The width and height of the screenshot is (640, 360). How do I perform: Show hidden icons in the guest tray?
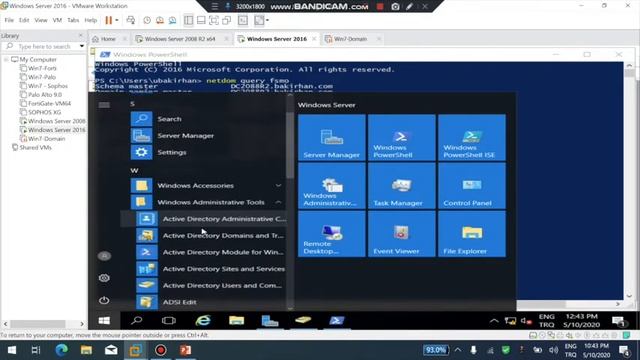tap(494, 321)
